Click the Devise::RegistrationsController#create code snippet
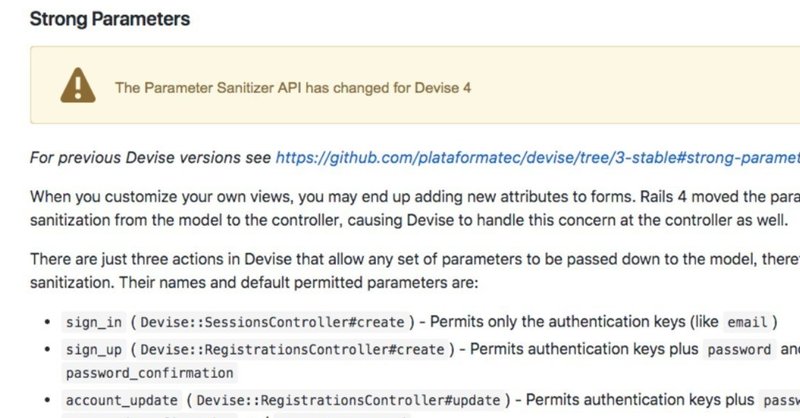 292,350
